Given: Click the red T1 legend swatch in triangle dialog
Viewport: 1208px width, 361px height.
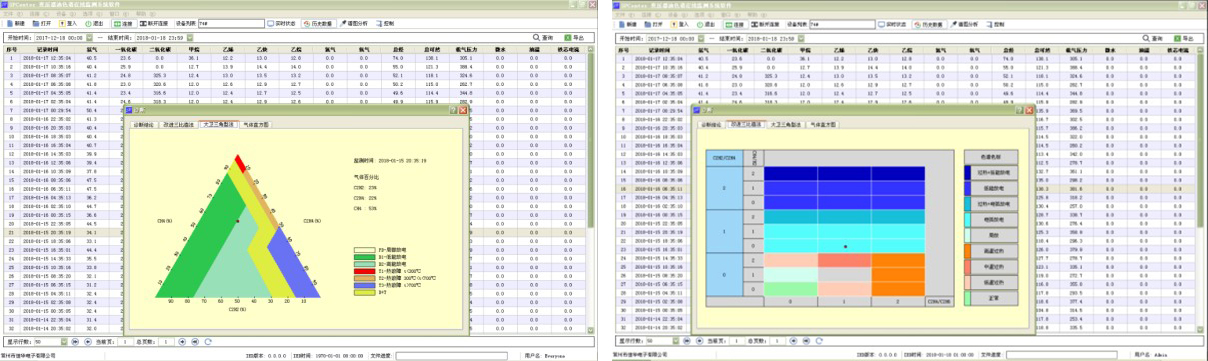Looking at the screenshot, I should pos(366,271).
